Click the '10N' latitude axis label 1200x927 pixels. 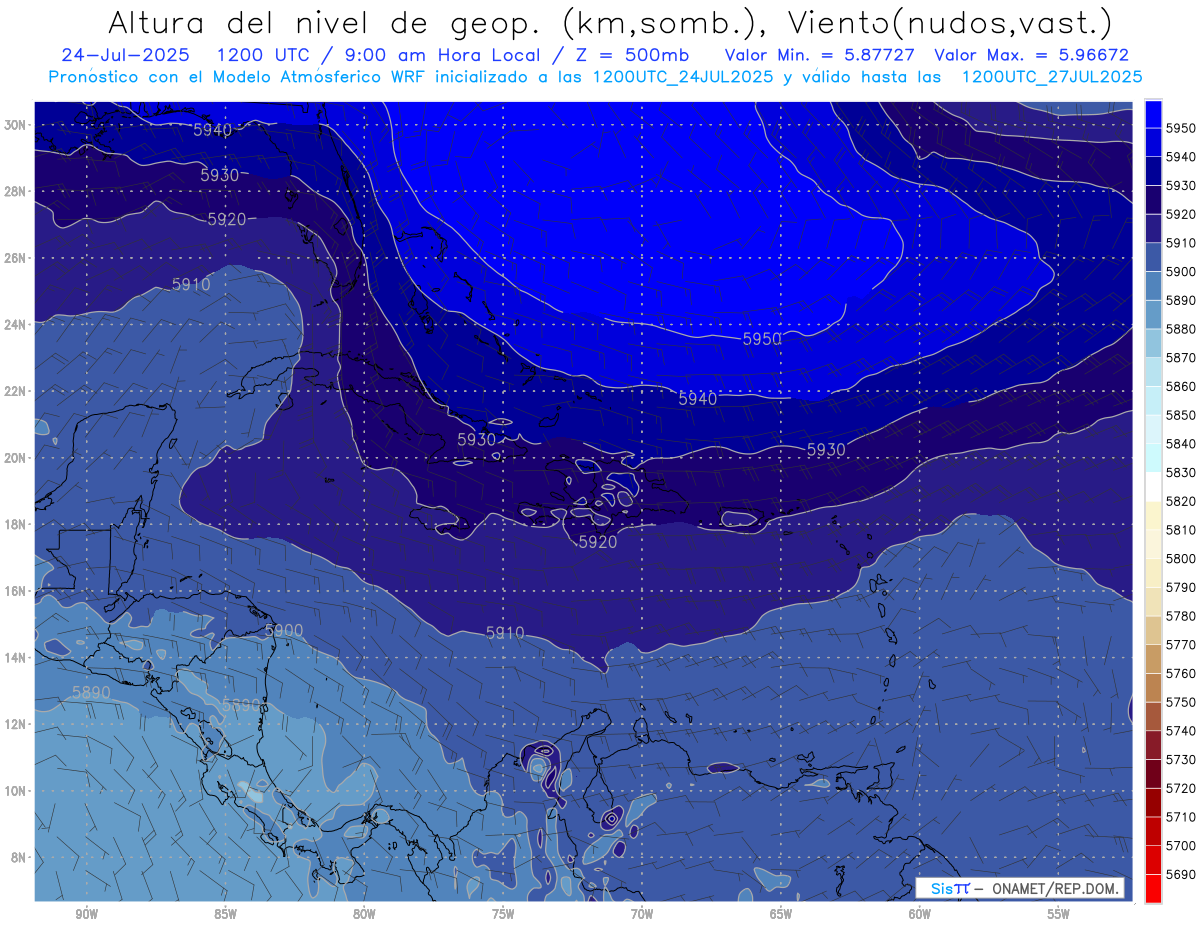click(14, 790)
